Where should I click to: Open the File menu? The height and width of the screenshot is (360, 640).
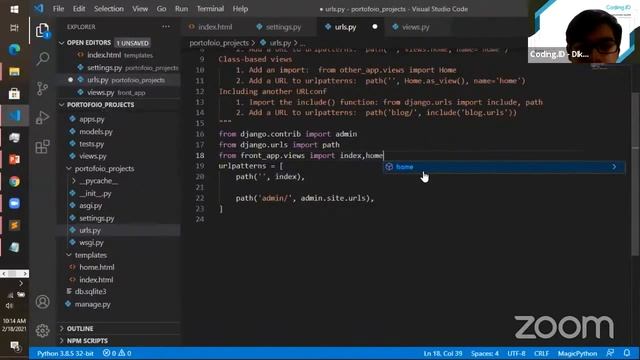coord(58,9)
